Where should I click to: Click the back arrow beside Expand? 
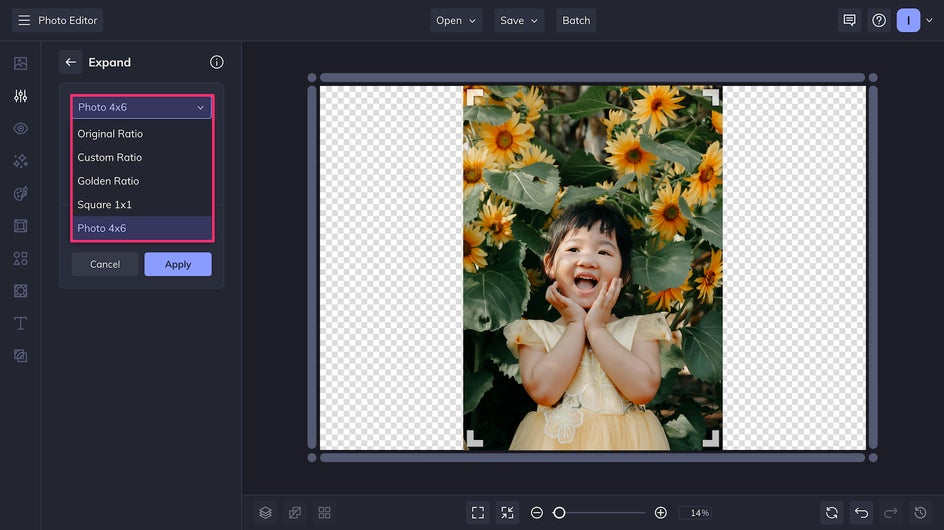click(70, 62)
